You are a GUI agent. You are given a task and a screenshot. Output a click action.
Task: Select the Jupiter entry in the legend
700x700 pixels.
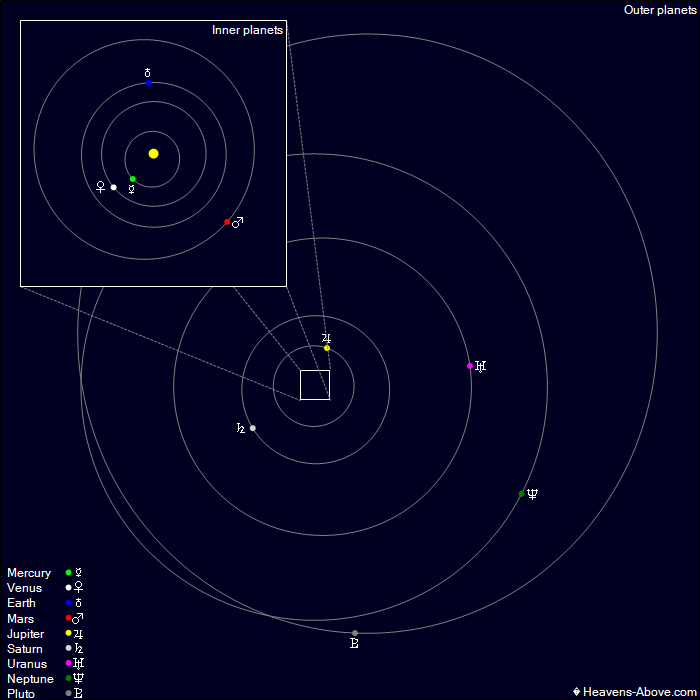tap(28, 634)
